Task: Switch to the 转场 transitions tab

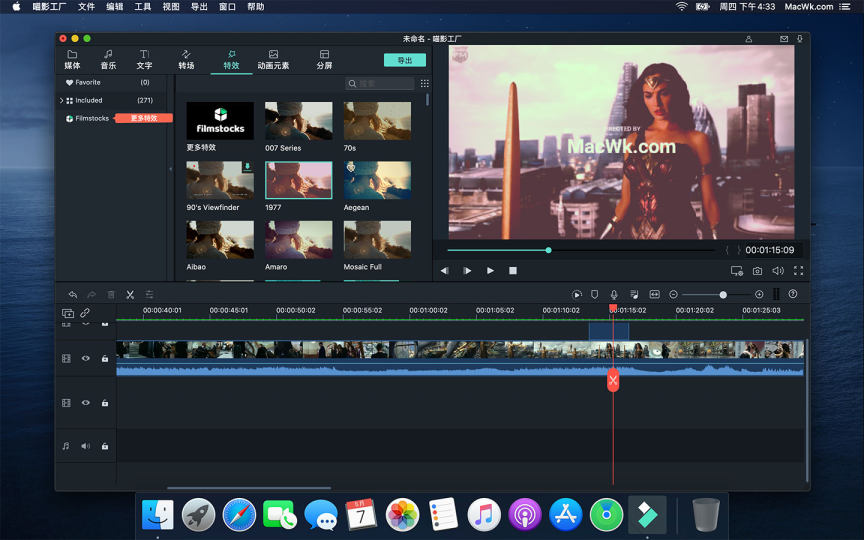Action: [x=186, y=60]
